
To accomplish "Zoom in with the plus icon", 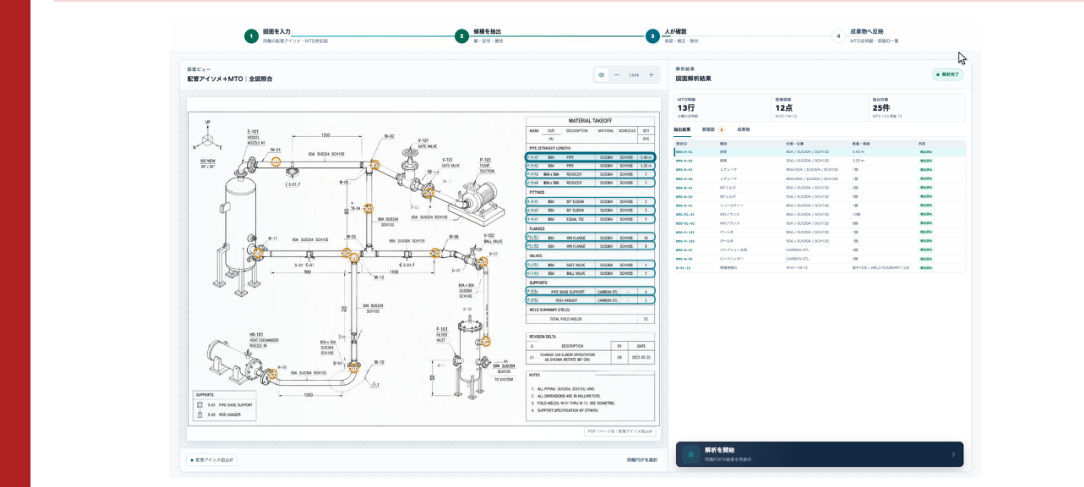I will pos(651,75).
